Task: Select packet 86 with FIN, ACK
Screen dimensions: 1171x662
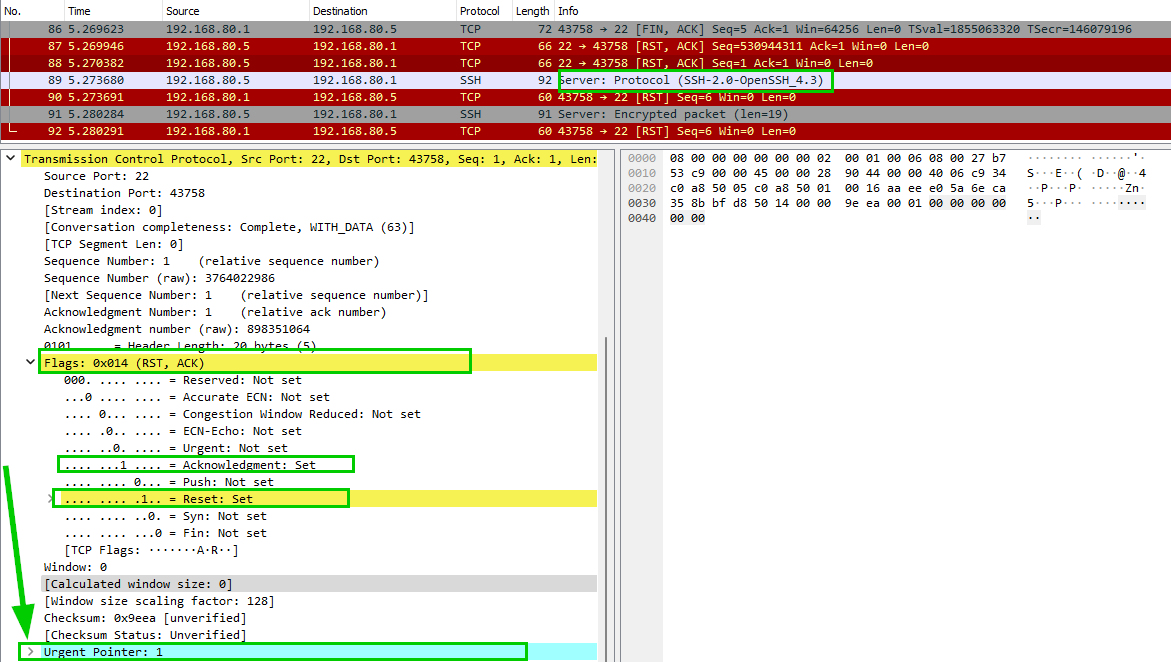Action: (x=300, y=29)
